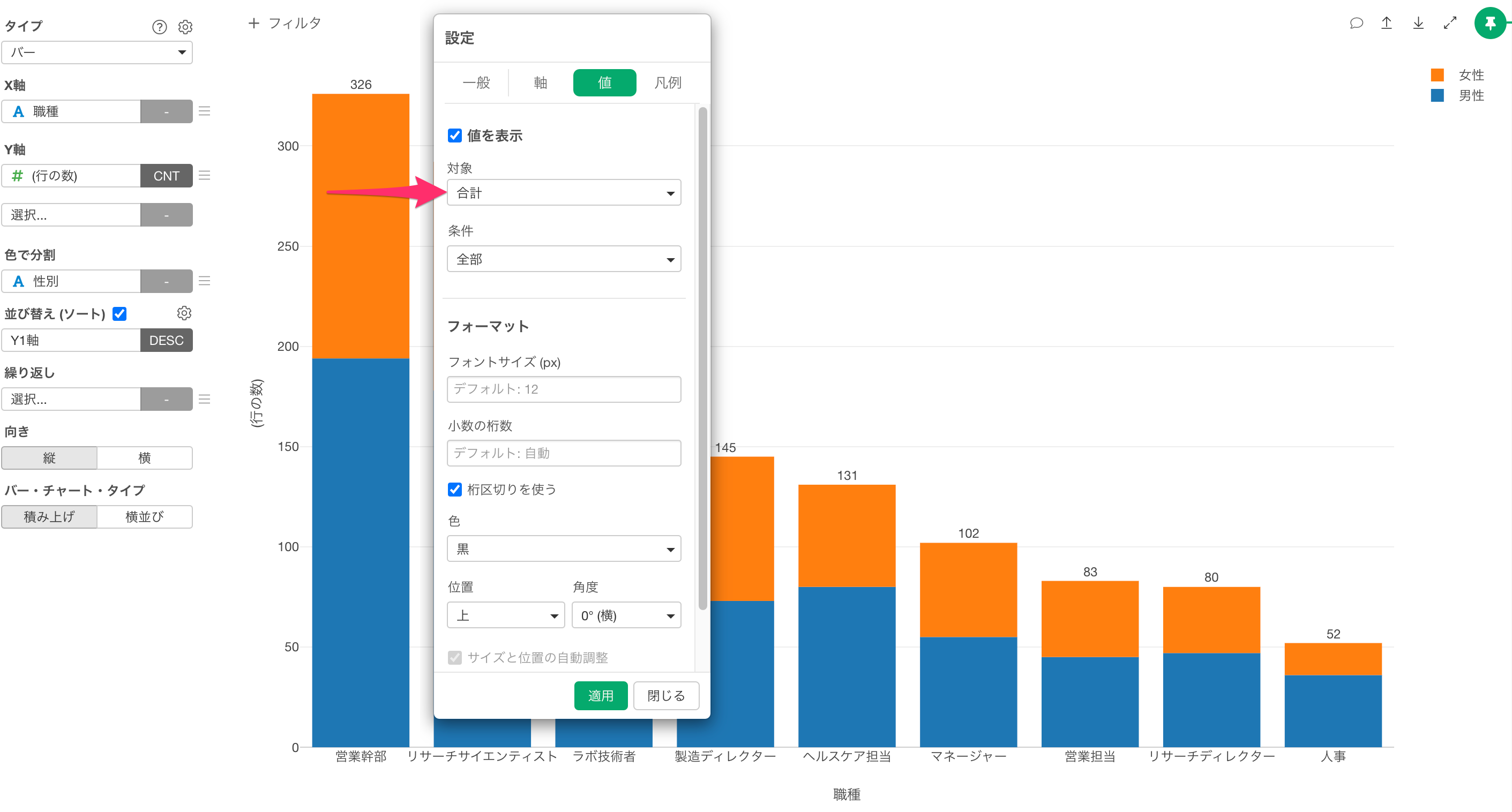
Task: Click the フォントサイズ (px) input field
Action: [564, 389]
